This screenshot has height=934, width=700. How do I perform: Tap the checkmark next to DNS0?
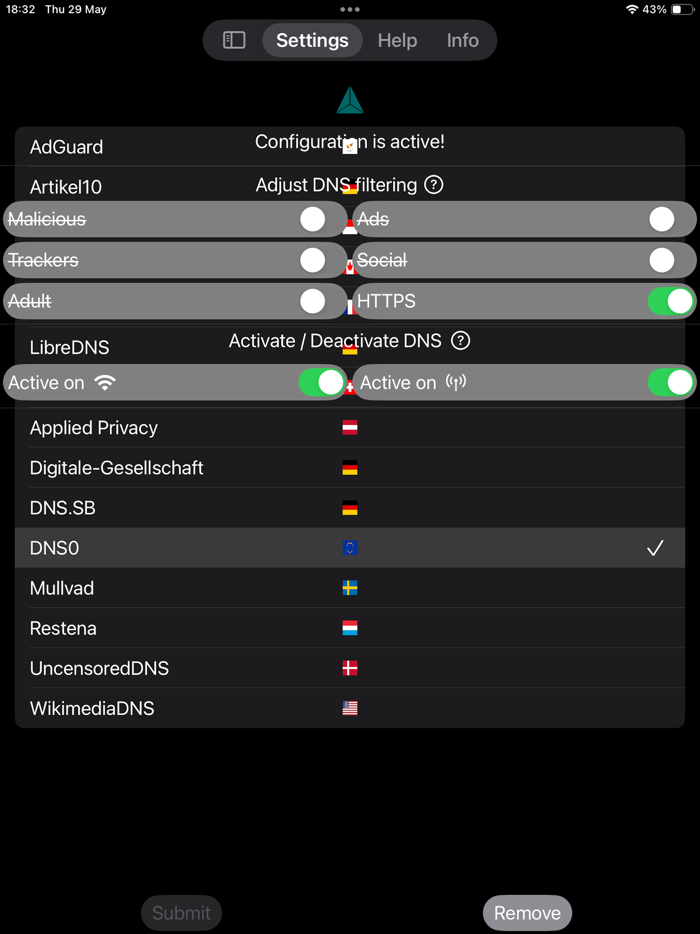[x=656, y=548]
